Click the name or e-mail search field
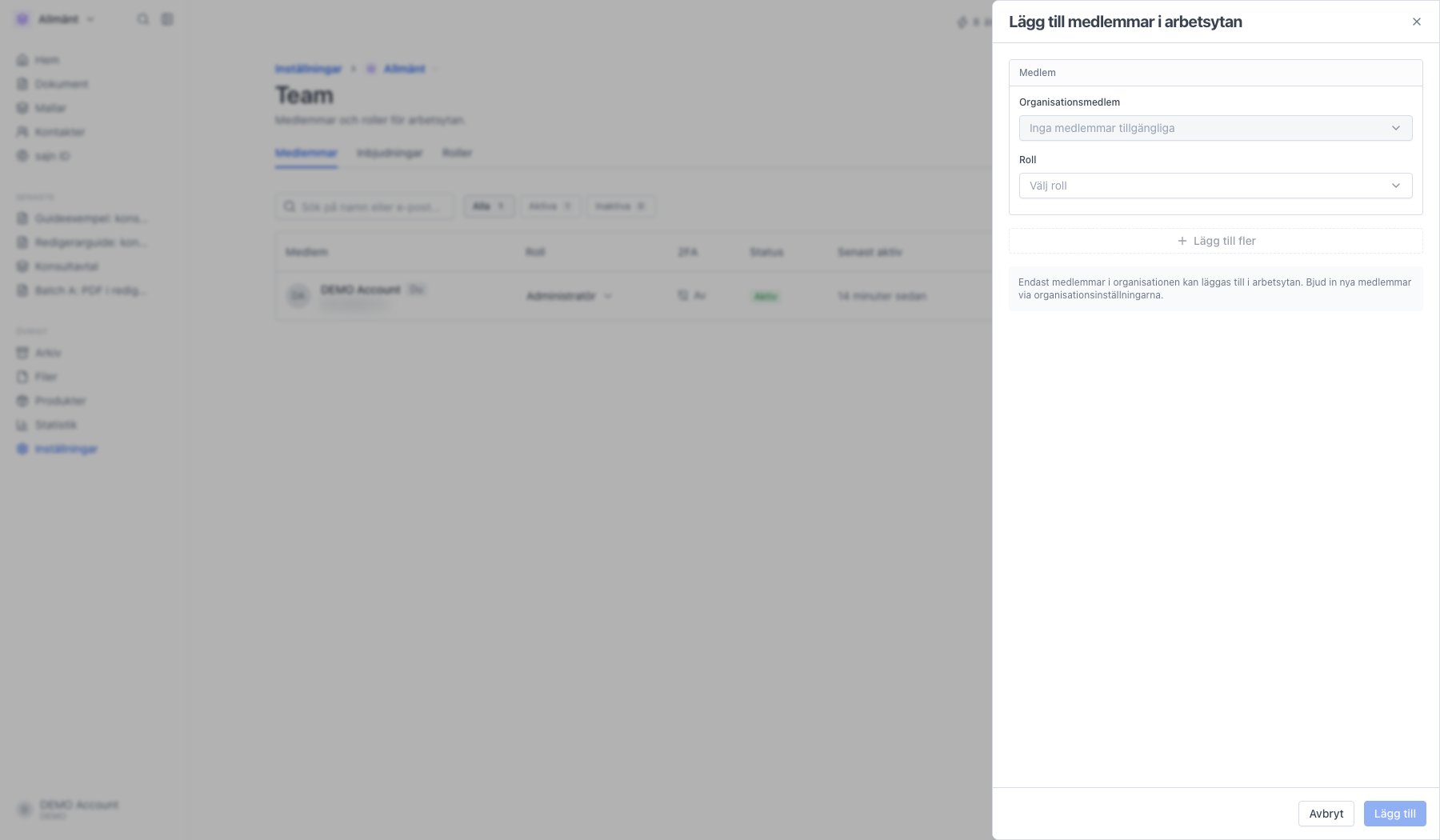The height and width of the screenshot is (840, 1440). [365, 206]
